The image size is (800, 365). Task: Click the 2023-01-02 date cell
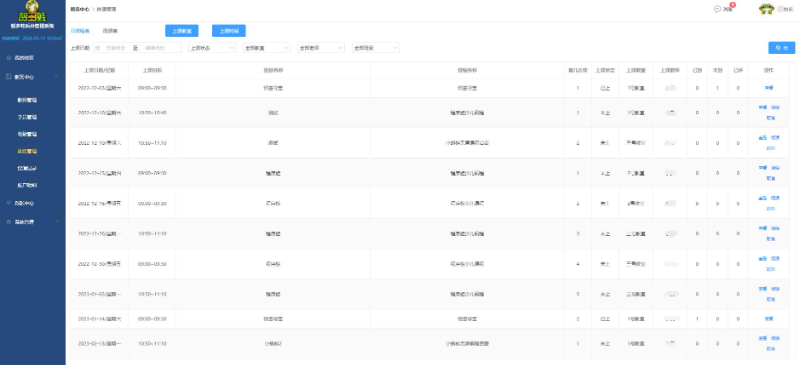click(99, 294)
